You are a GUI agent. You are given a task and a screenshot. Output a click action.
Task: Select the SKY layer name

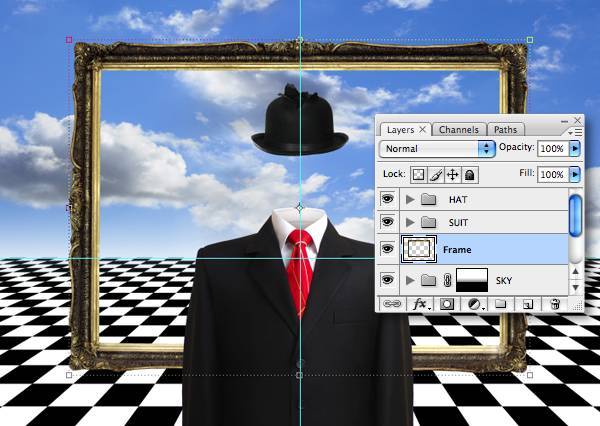(x=504, y=281)
